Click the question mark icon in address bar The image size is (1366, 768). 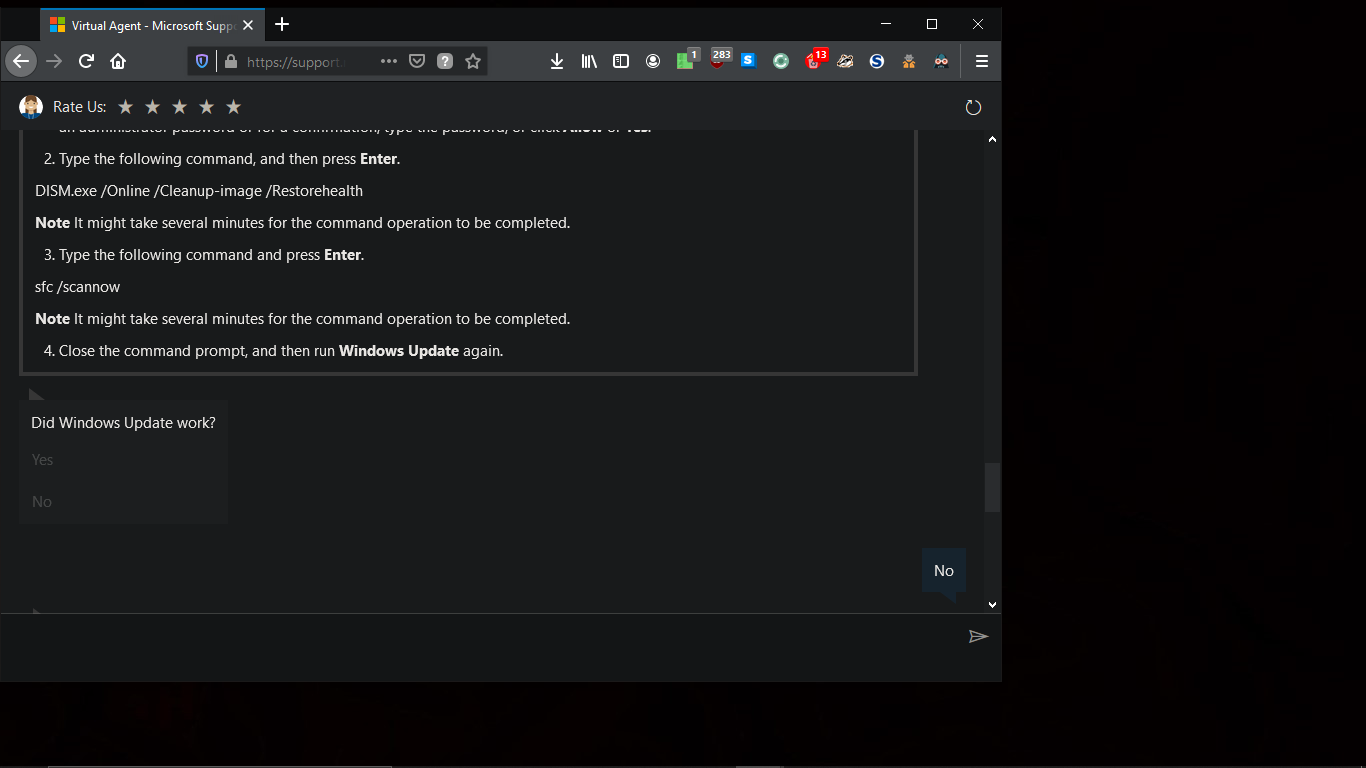pyautogui.click(x=445, y=61)
